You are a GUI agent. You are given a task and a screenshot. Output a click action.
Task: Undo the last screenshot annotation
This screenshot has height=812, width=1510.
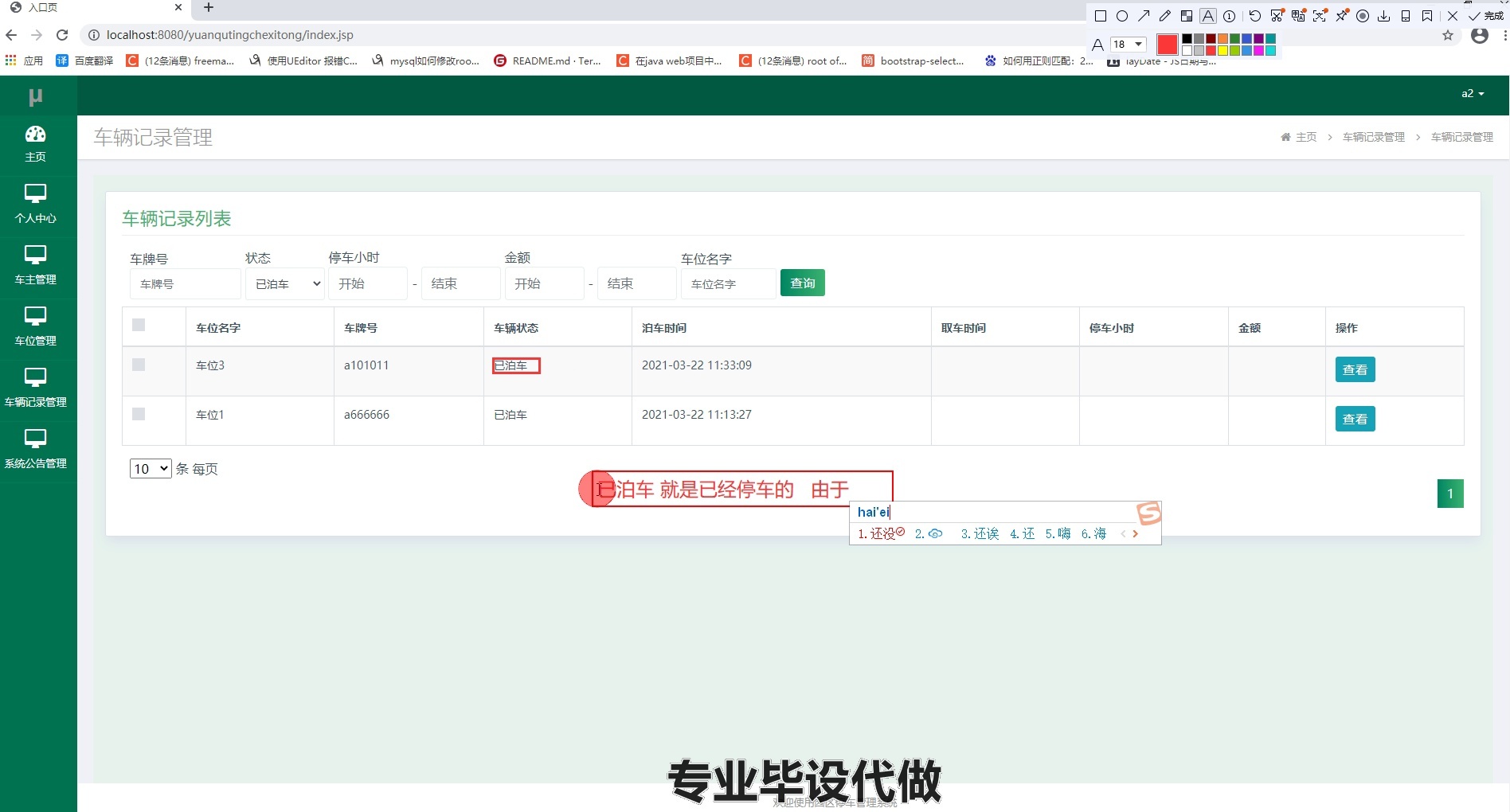pyautogui.click(x=1255, y=16)
